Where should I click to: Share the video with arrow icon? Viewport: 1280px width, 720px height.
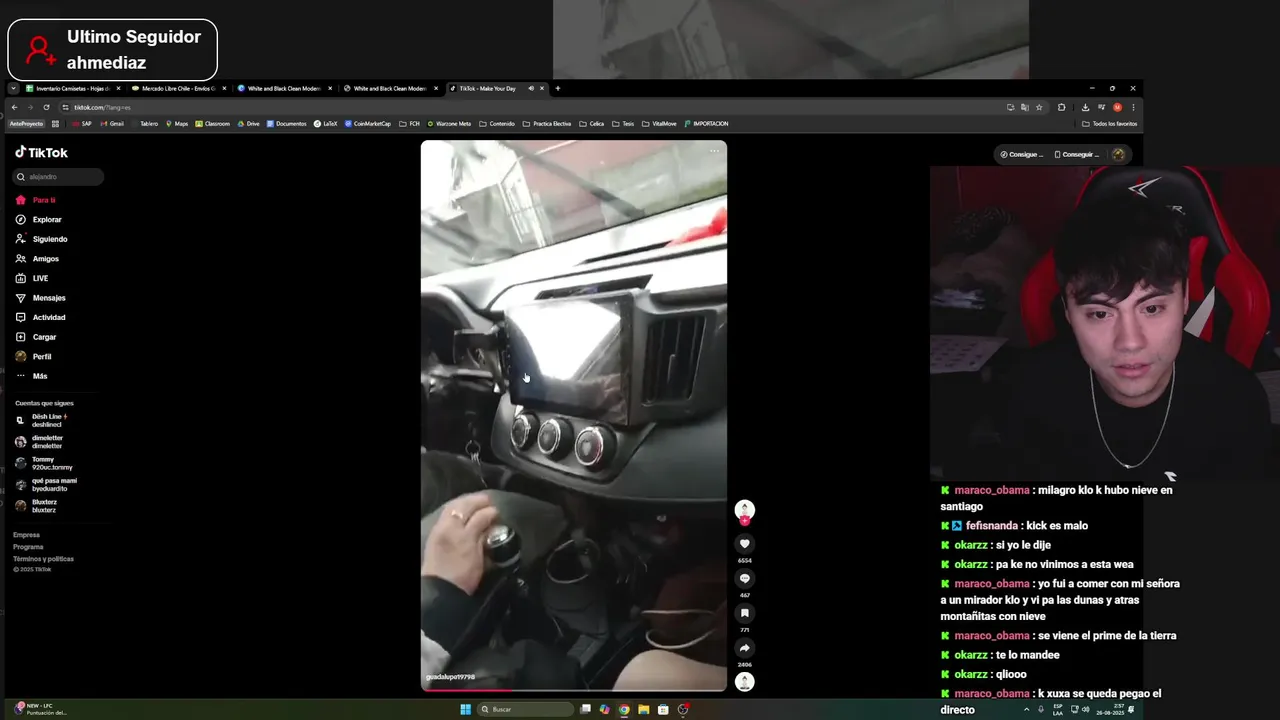744,648
